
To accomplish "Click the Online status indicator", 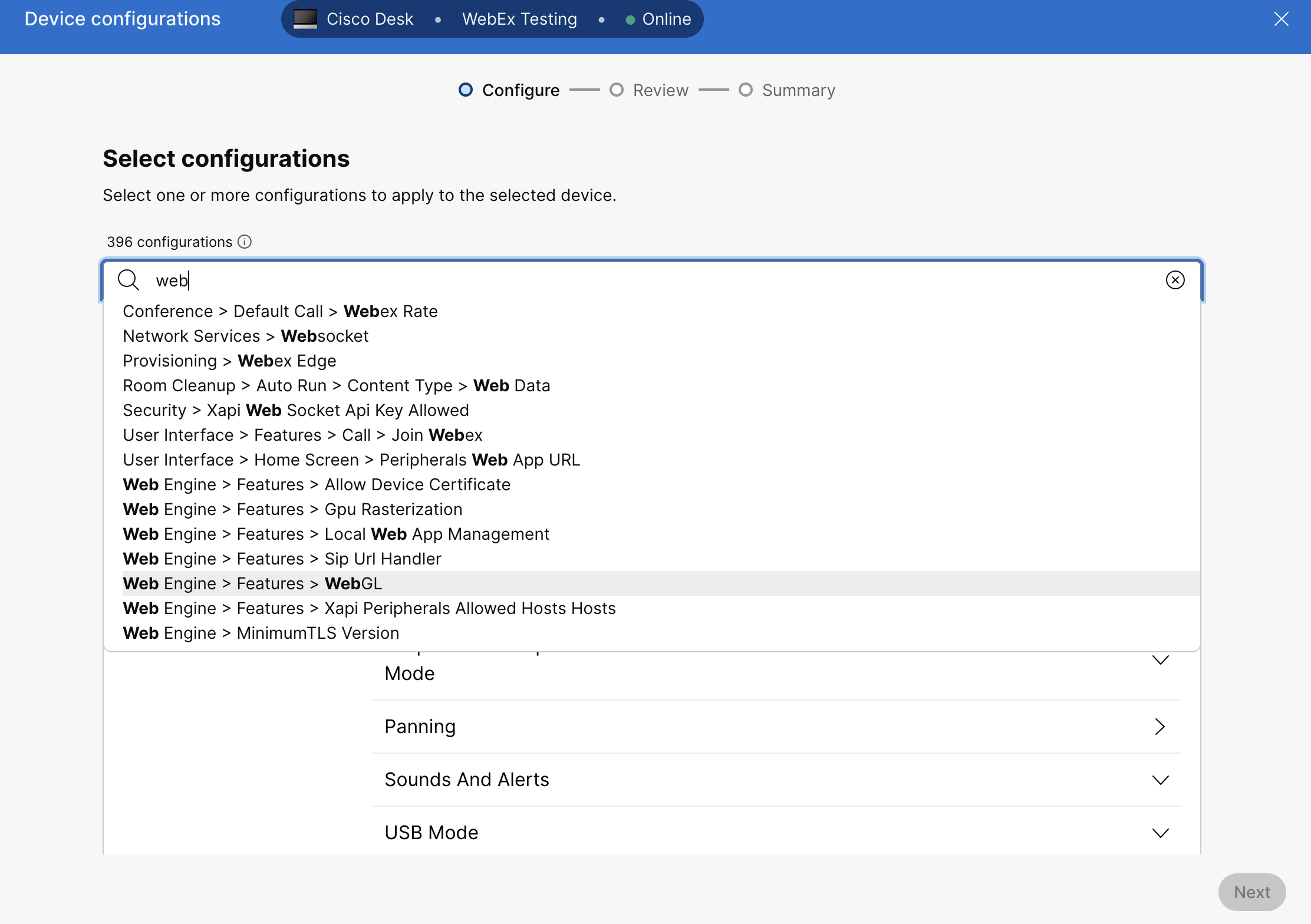I will click(x=658, y=19).
